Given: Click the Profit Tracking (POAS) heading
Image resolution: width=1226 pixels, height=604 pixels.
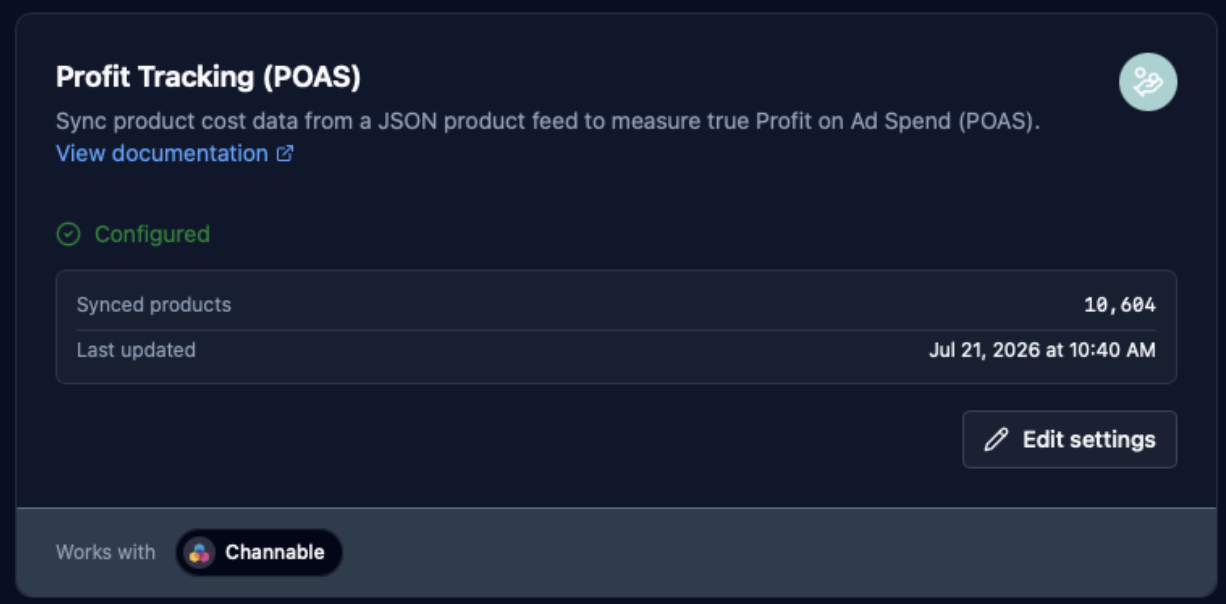Looking at the screenshot, I should click(x=208, y=76).
